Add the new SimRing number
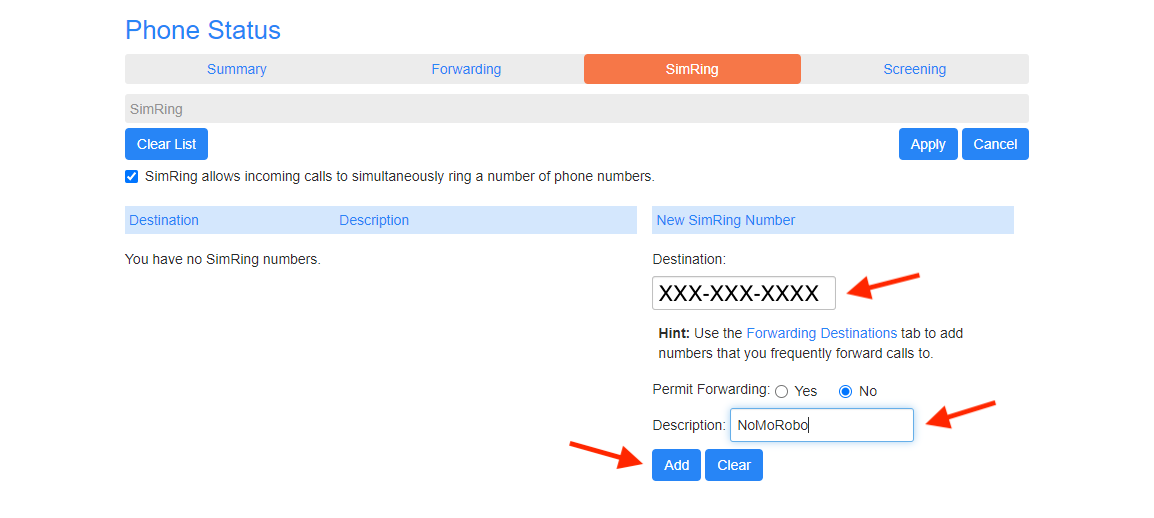The image size is (1154, 518). click(x=676, y=465)
